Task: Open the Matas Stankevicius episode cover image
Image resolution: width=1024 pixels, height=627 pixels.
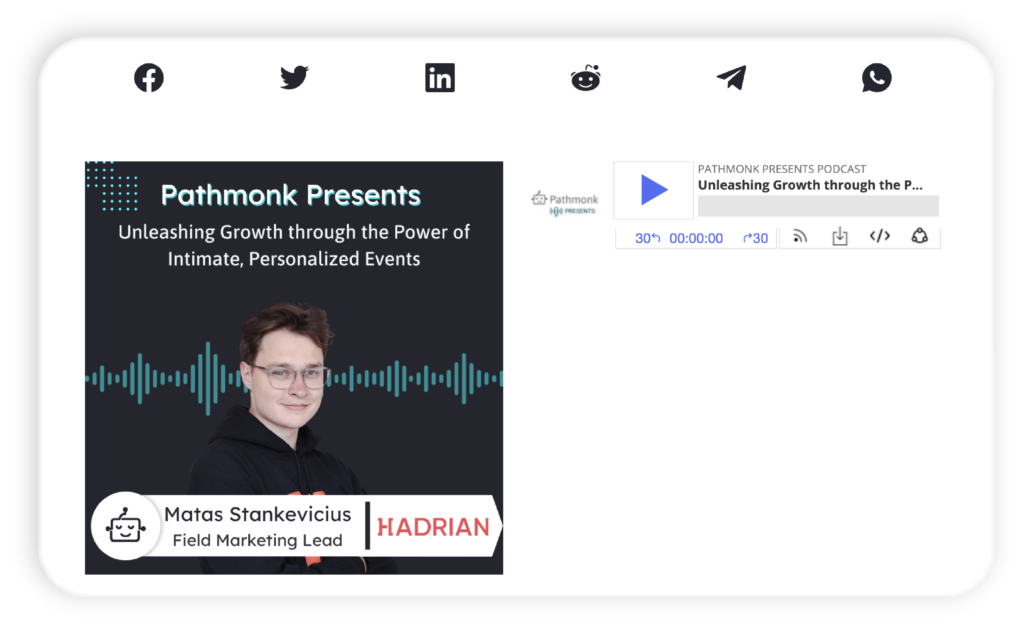Action: coord(294,367)
